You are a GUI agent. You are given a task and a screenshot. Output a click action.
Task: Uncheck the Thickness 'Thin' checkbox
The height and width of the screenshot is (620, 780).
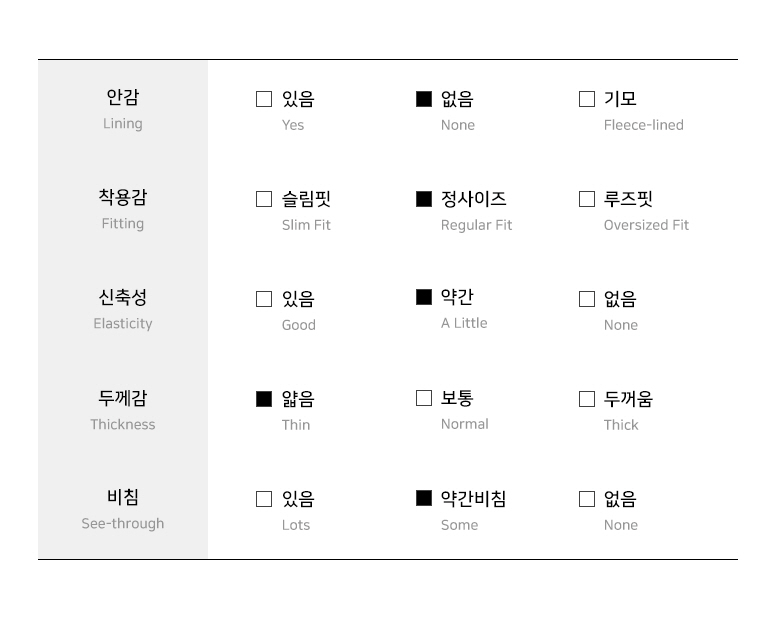264,399
